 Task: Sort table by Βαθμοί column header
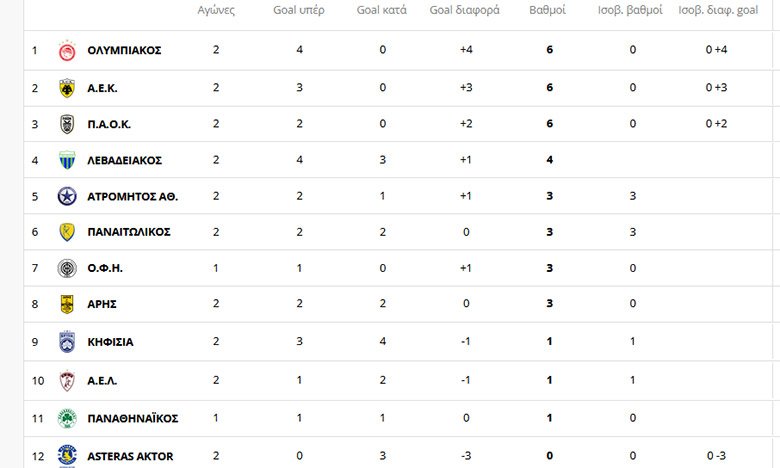pos(547,11)
